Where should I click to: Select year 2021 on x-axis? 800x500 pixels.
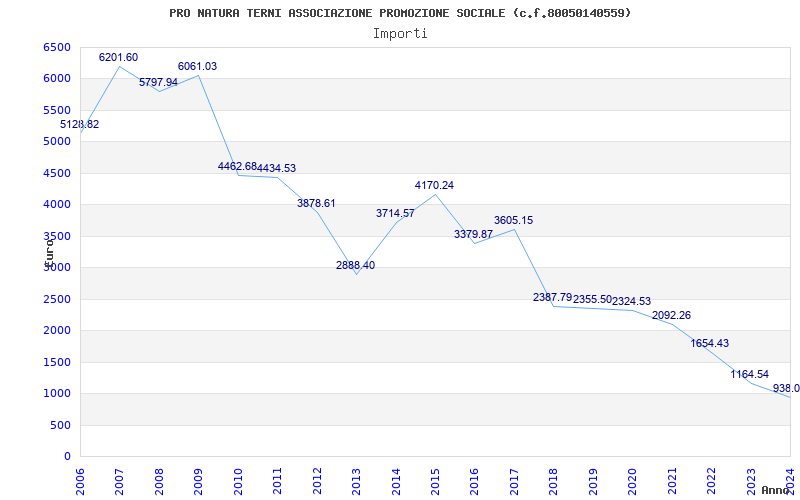672,482
